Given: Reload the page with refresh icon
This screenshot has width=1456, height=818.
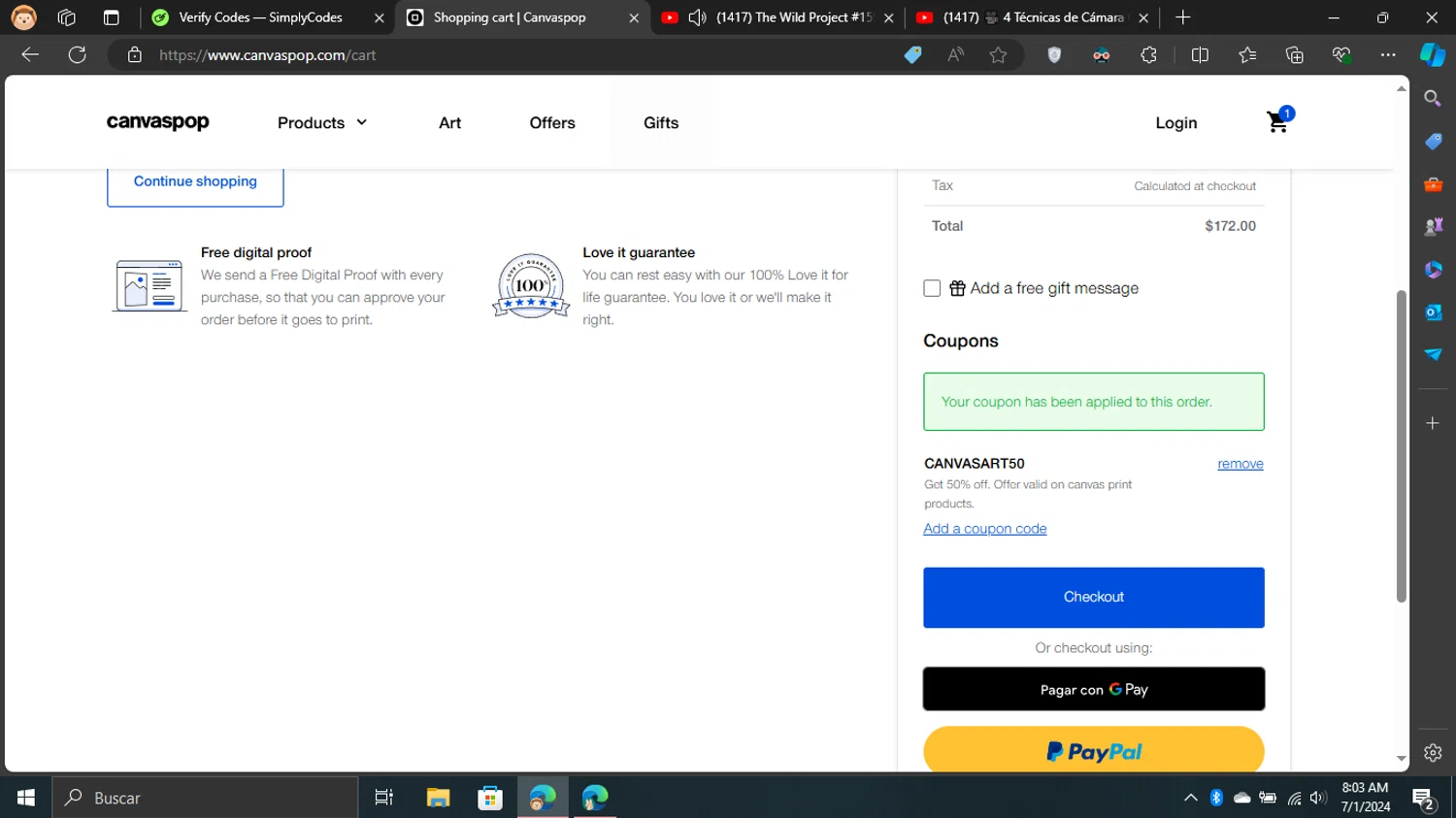Looking at the screenshot, I should tap(78, 55).
